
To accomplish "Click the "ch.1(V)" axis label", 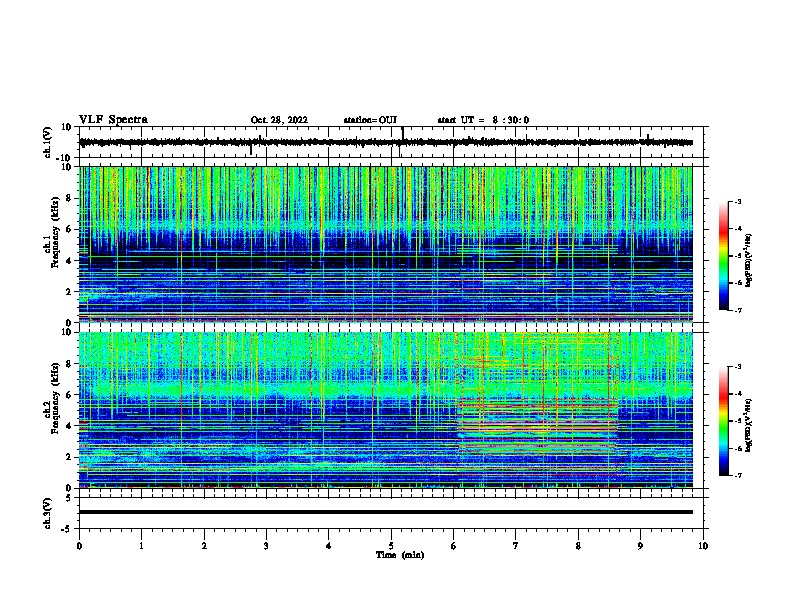I will pos(47,142).
